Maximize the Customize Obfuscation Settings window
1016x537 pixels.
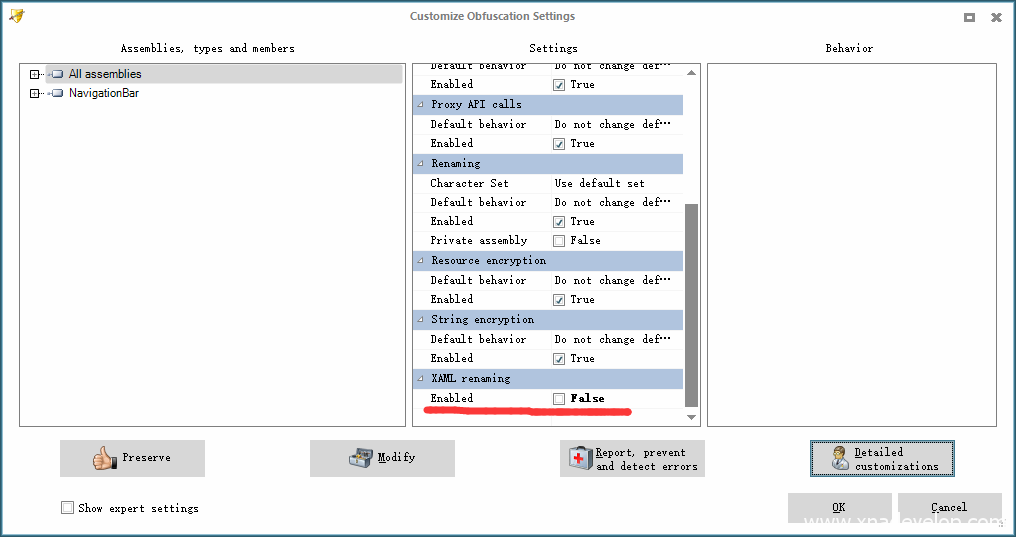click(x=969, y=17)
